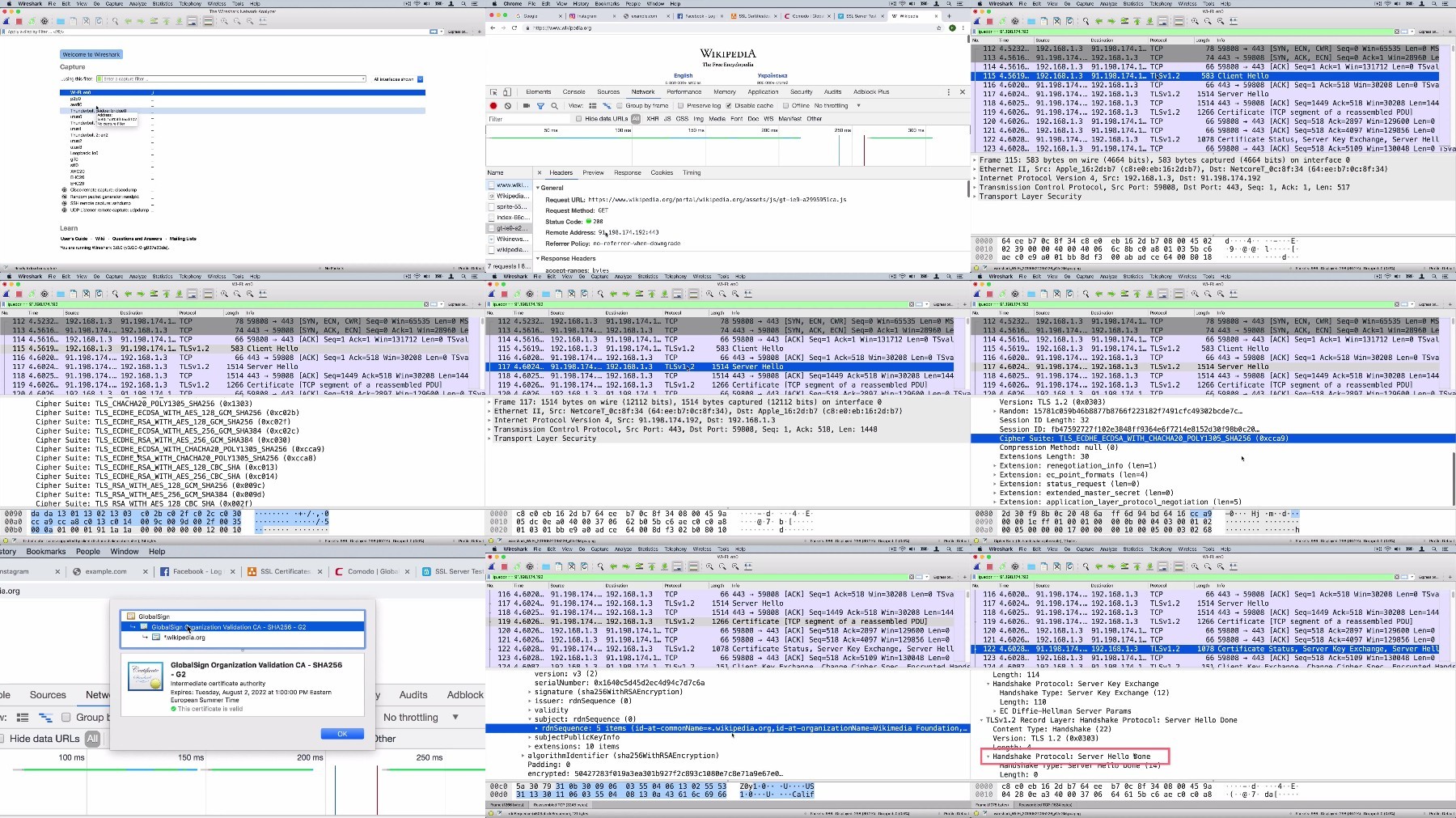
Task: Expand the Frame 115 tree row
Action: [x=975, y=160]
